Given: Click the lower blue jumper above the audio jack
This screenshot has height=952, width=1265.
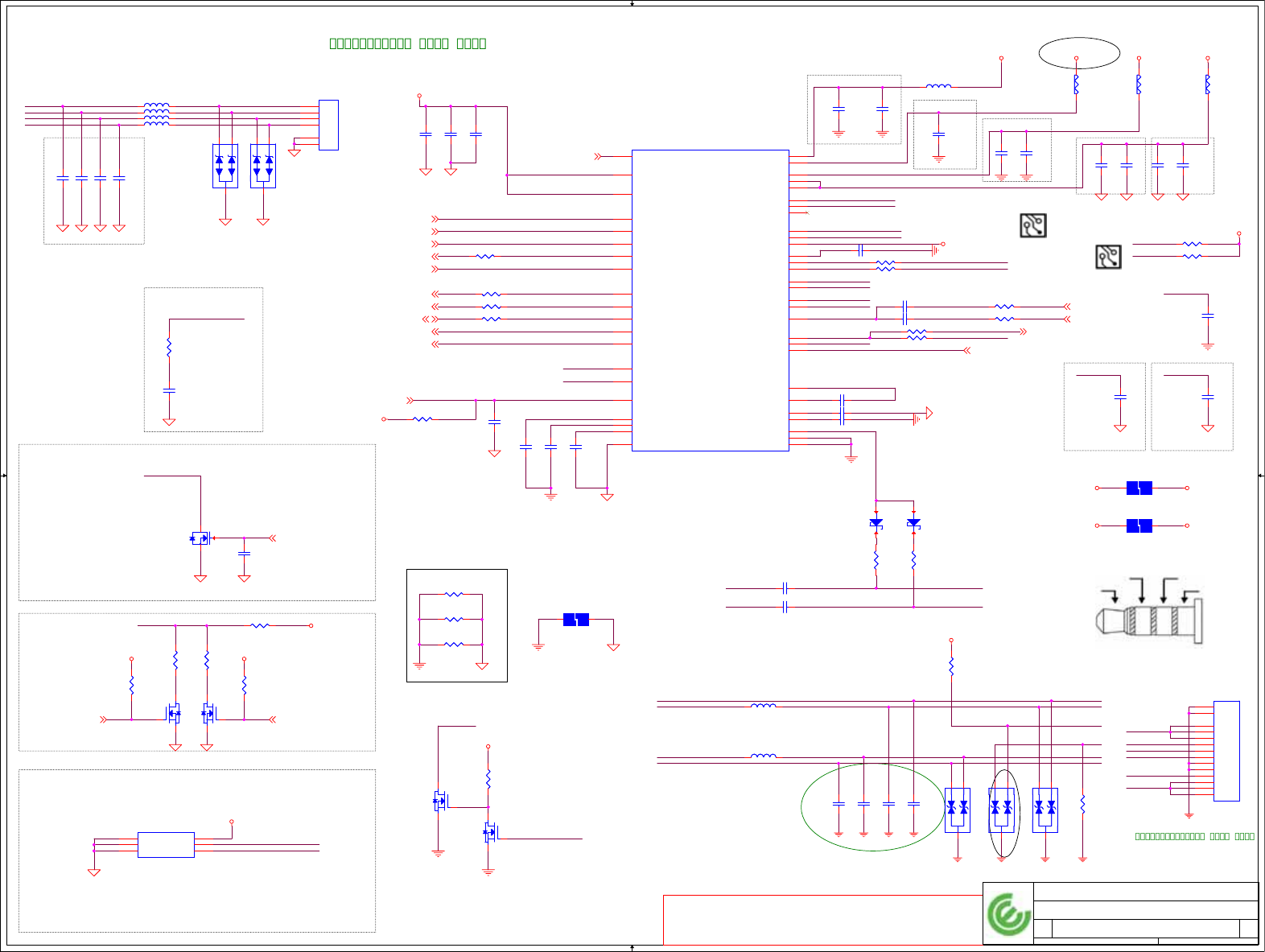Looking at the screenshot, I should 1139,525.
